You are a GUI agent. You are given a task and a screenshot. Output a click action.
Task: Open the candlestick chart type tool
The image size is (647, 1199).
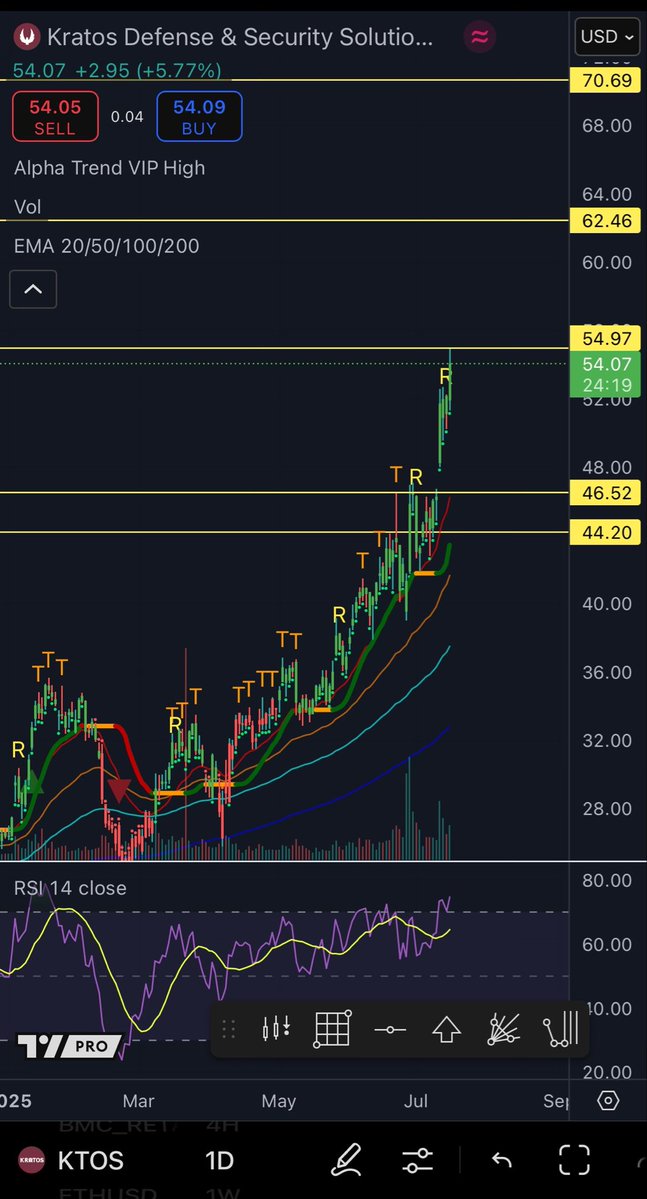tap(276, 1029)
